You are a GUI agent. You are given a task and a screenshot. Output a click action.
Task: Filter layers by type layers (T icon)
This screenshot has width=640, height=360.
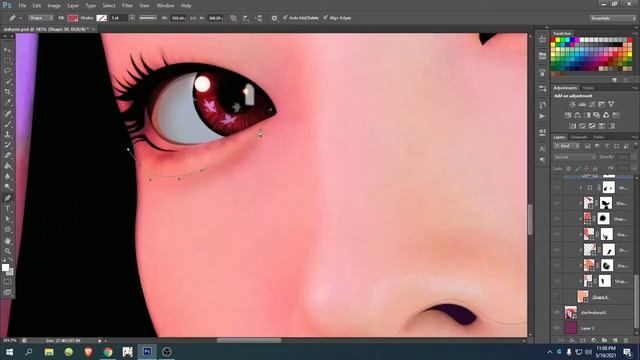(x=607, y=146)
